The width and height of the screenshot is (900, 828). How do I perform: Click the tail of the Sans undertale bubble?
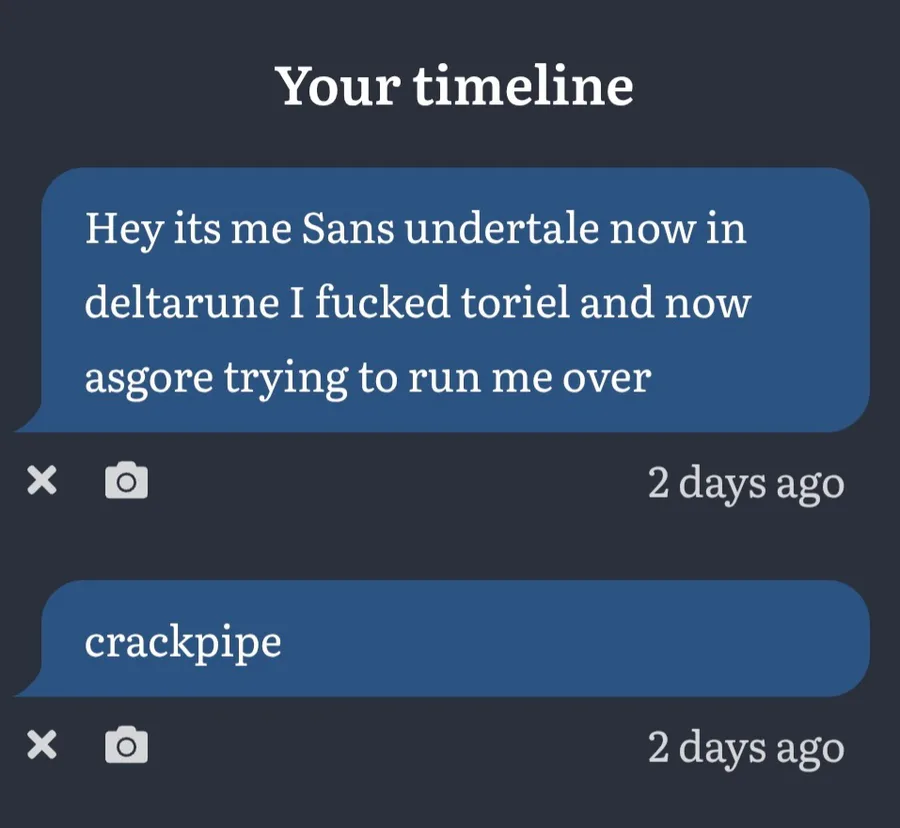28,423
